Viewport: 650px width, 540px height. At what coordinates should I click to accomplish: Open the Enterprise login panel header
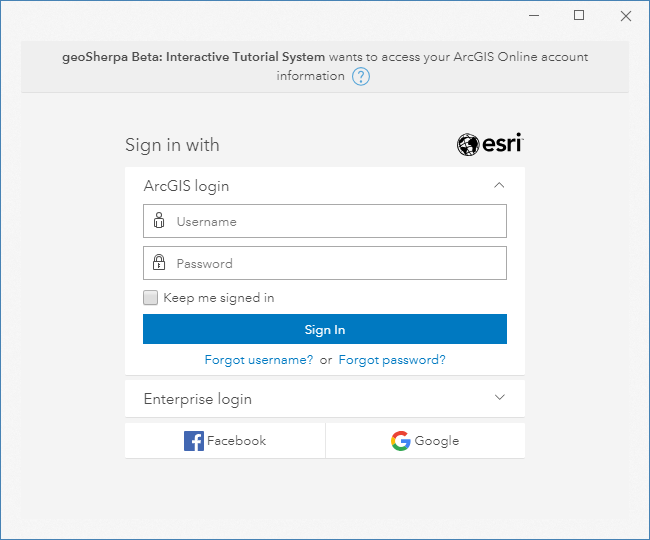[325, 399]
